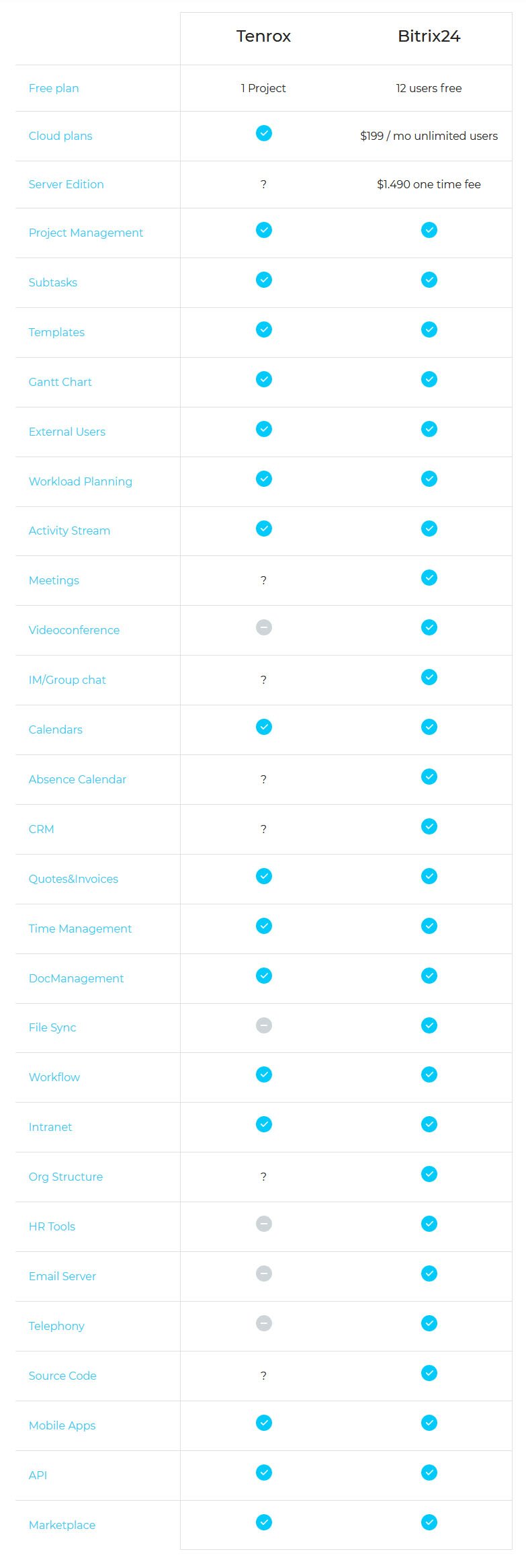Click grey minus icon in File Sync row
The image size is (526, 1568).
point(264,1025)
